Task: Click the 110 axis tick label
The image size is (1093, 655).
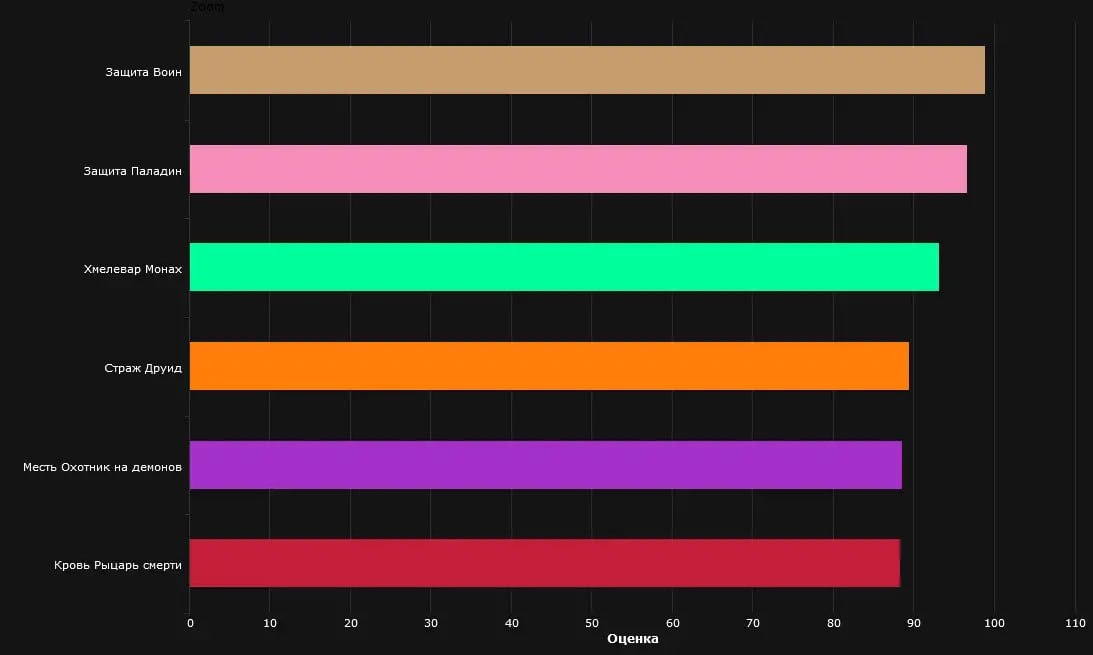Action: [1076, 623]
